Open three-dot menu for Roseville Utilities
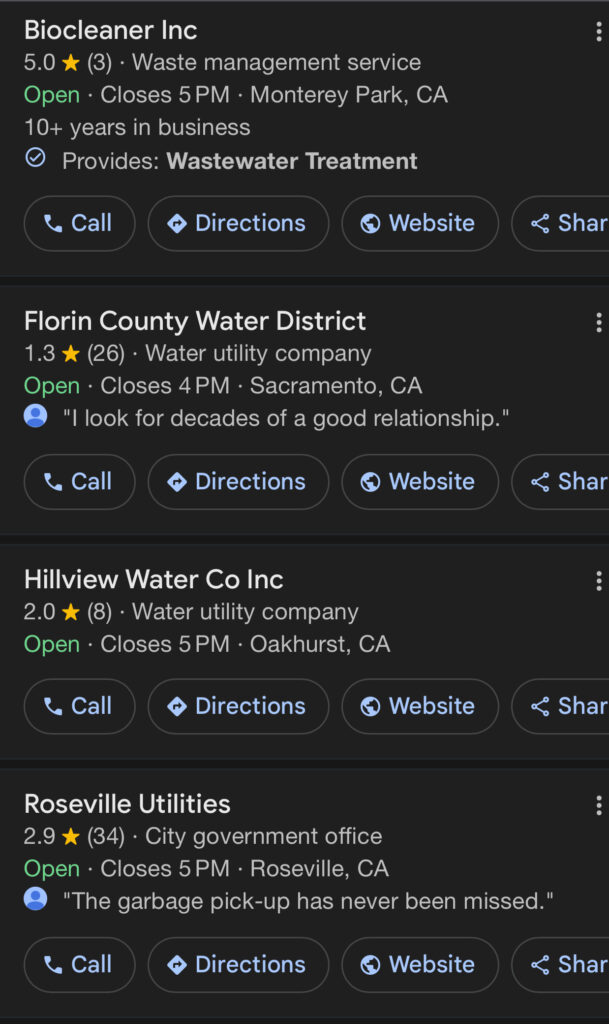 click(598, 805)
